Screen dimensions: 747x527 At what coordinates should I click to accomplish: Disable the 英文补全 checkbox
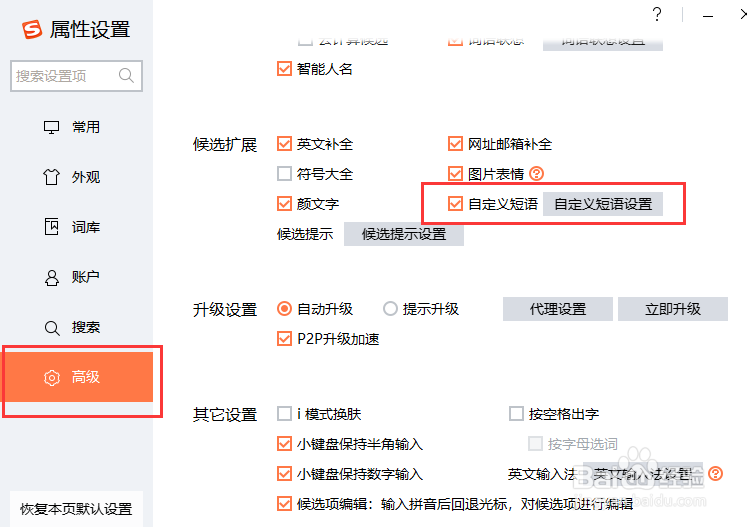point(285,144)
